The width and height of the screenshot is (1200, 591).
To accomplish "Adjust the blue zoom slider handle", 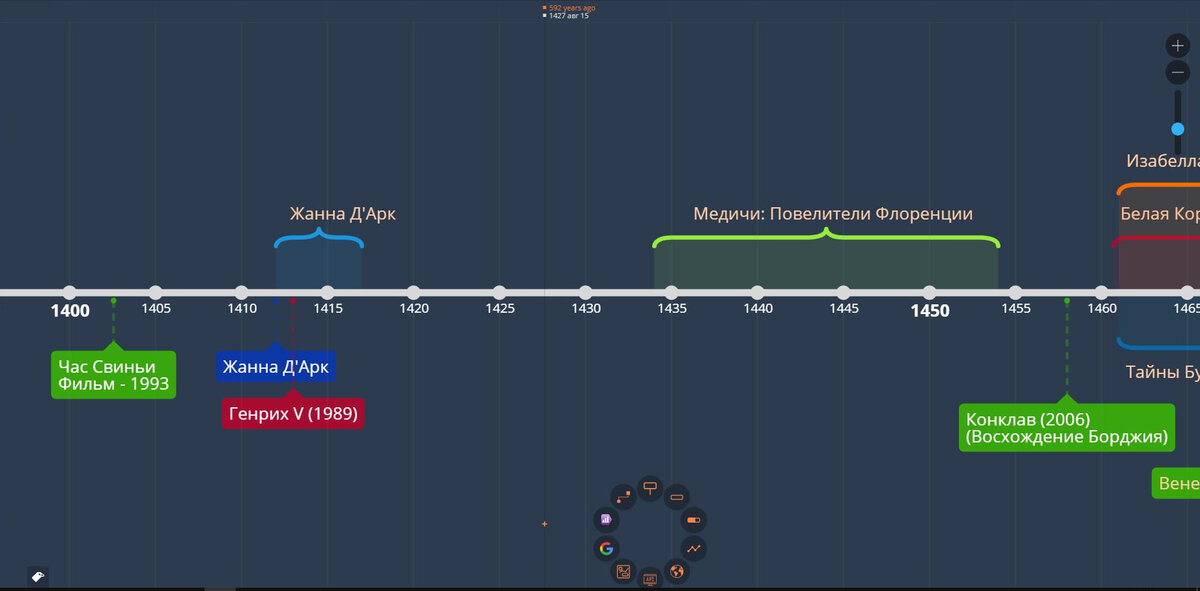I will [x=1178, y=129].
